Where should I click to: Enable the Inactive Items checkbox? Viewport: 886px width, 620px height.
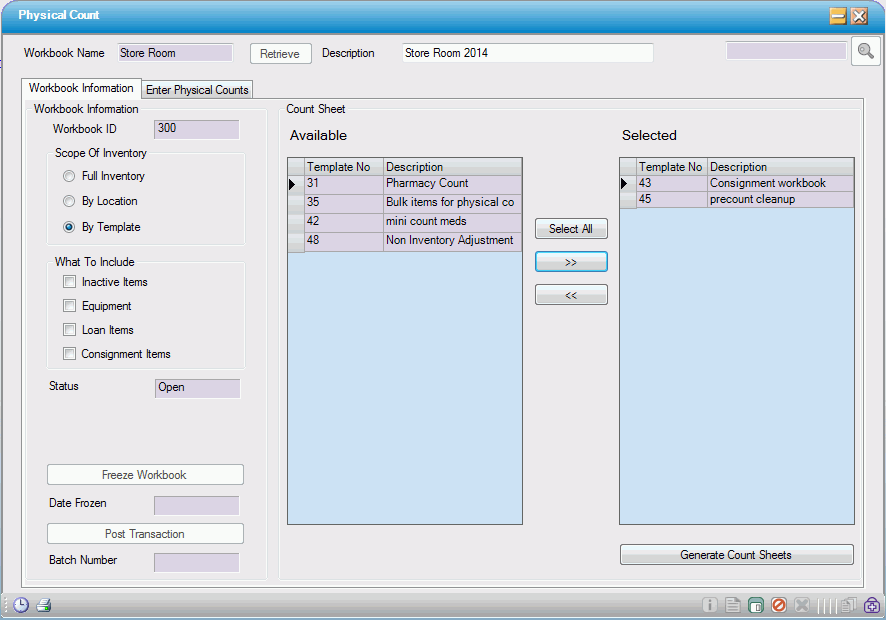coord(69,282)
